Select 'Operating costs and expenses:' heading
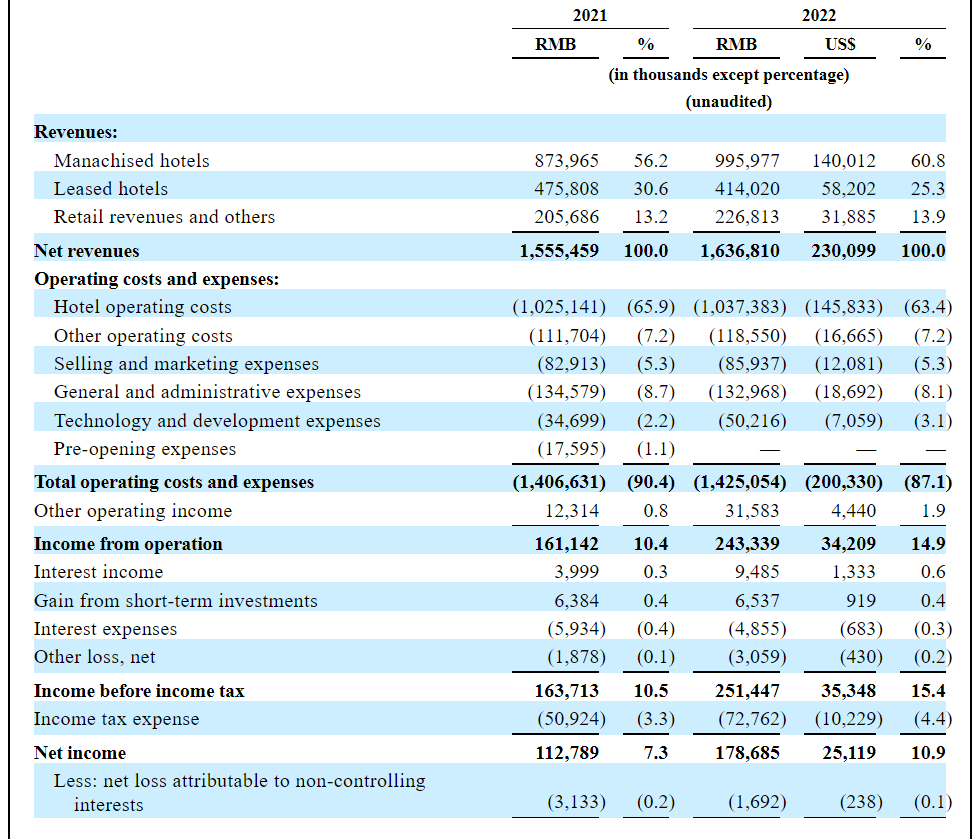 pyautogui.click(x=157, y=279)
